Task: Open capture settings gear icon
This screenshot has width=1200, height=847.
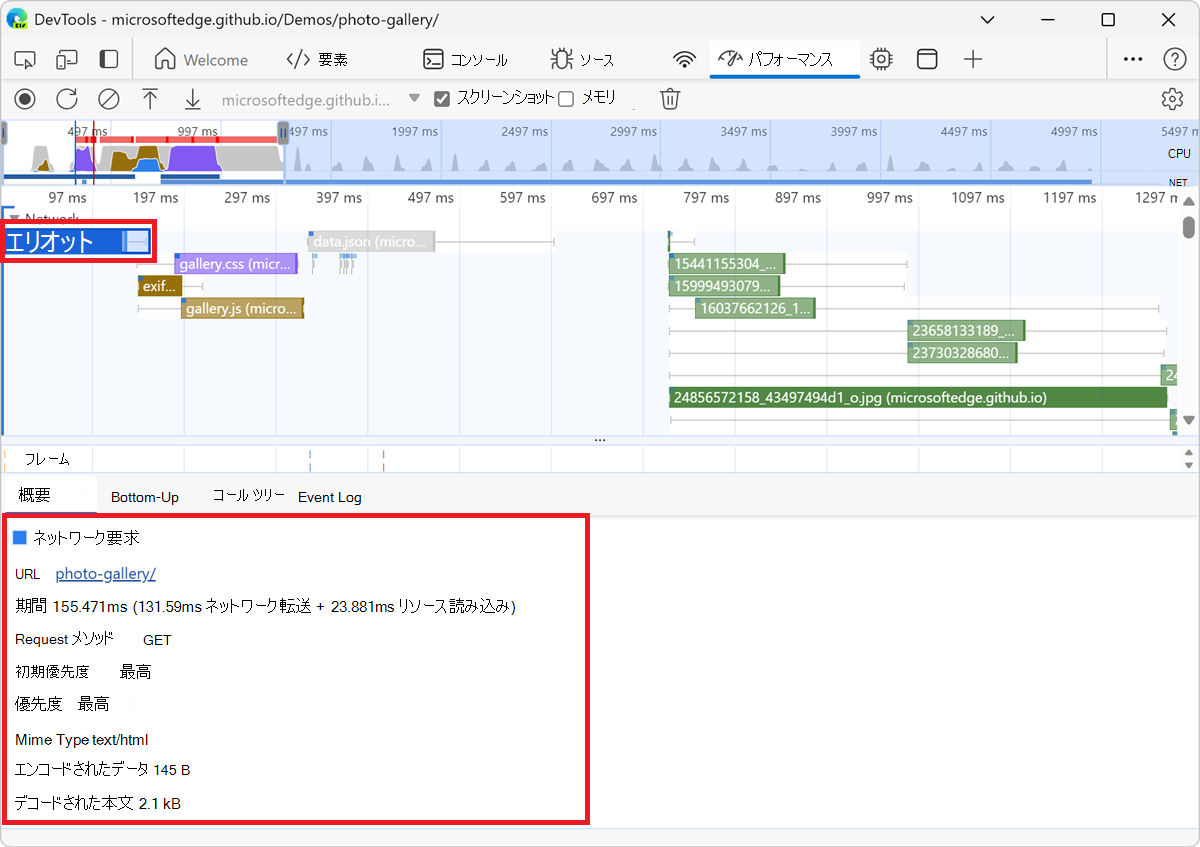Action: pos(1172,99)
